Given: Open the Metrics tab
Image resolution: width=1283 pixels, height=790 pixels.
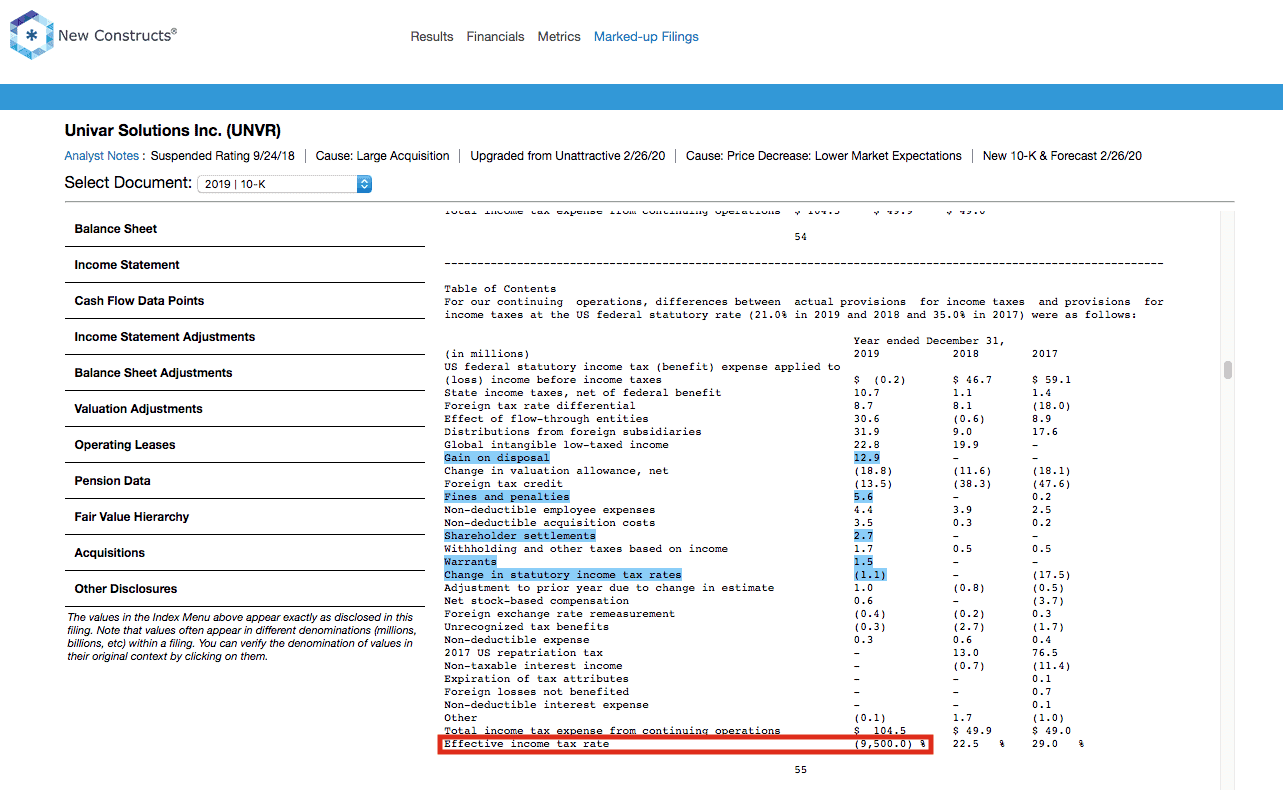Looking at the screenshot, I should [559, 37].
